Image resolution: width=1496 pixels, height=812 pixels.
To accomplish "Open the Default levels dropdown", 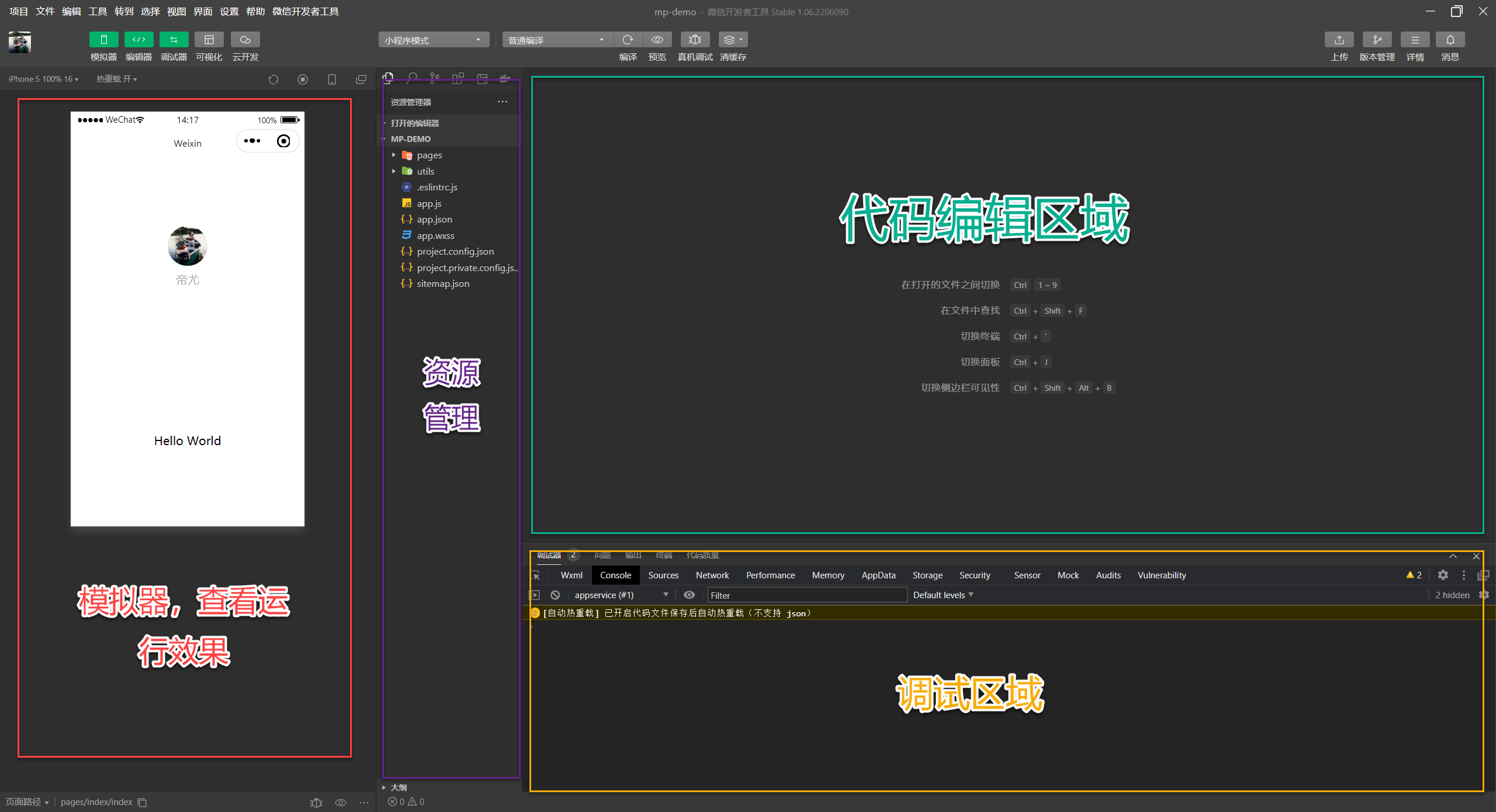I will coord(943,595).
